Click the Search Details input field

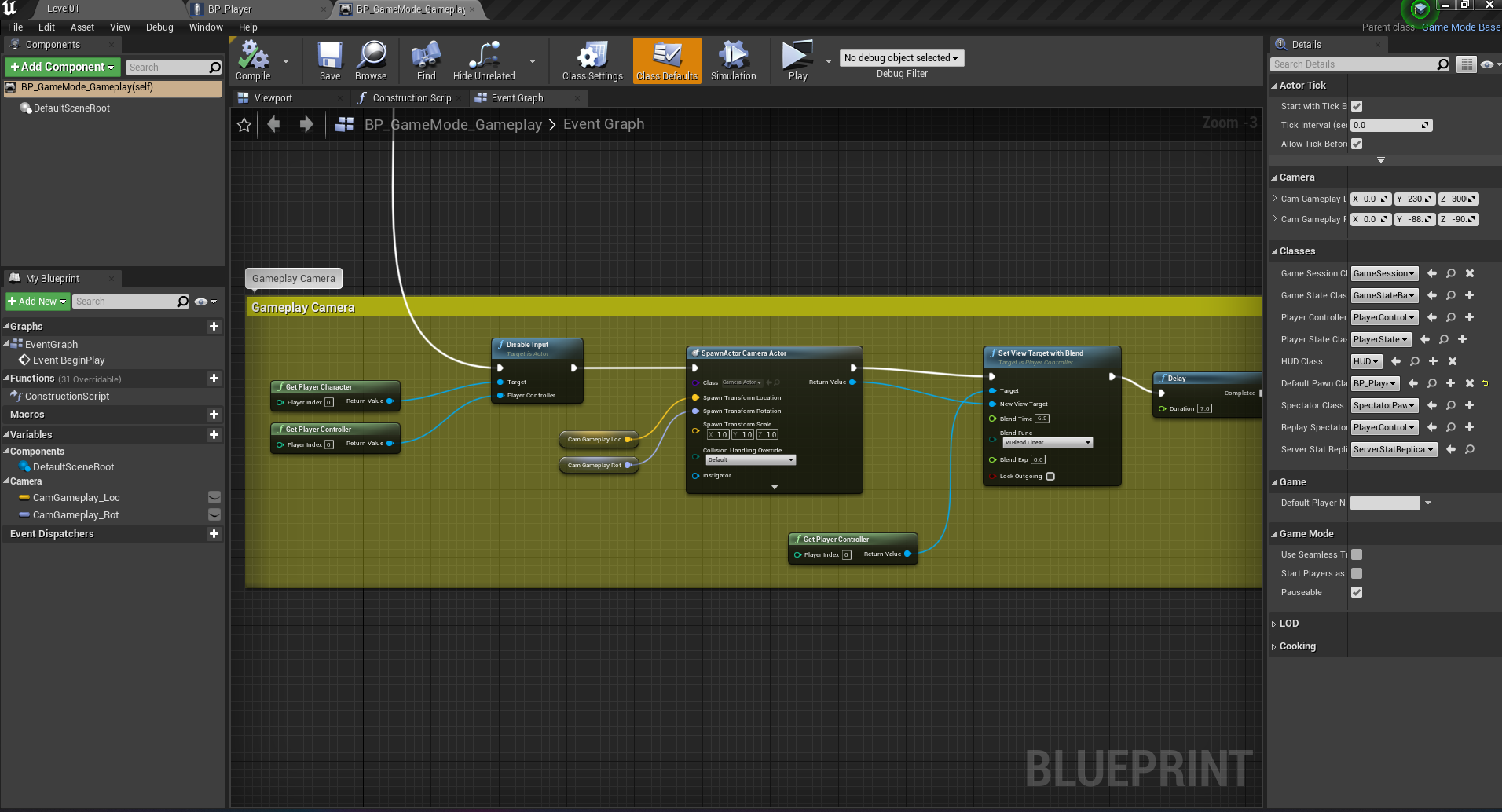[1354, 64]
